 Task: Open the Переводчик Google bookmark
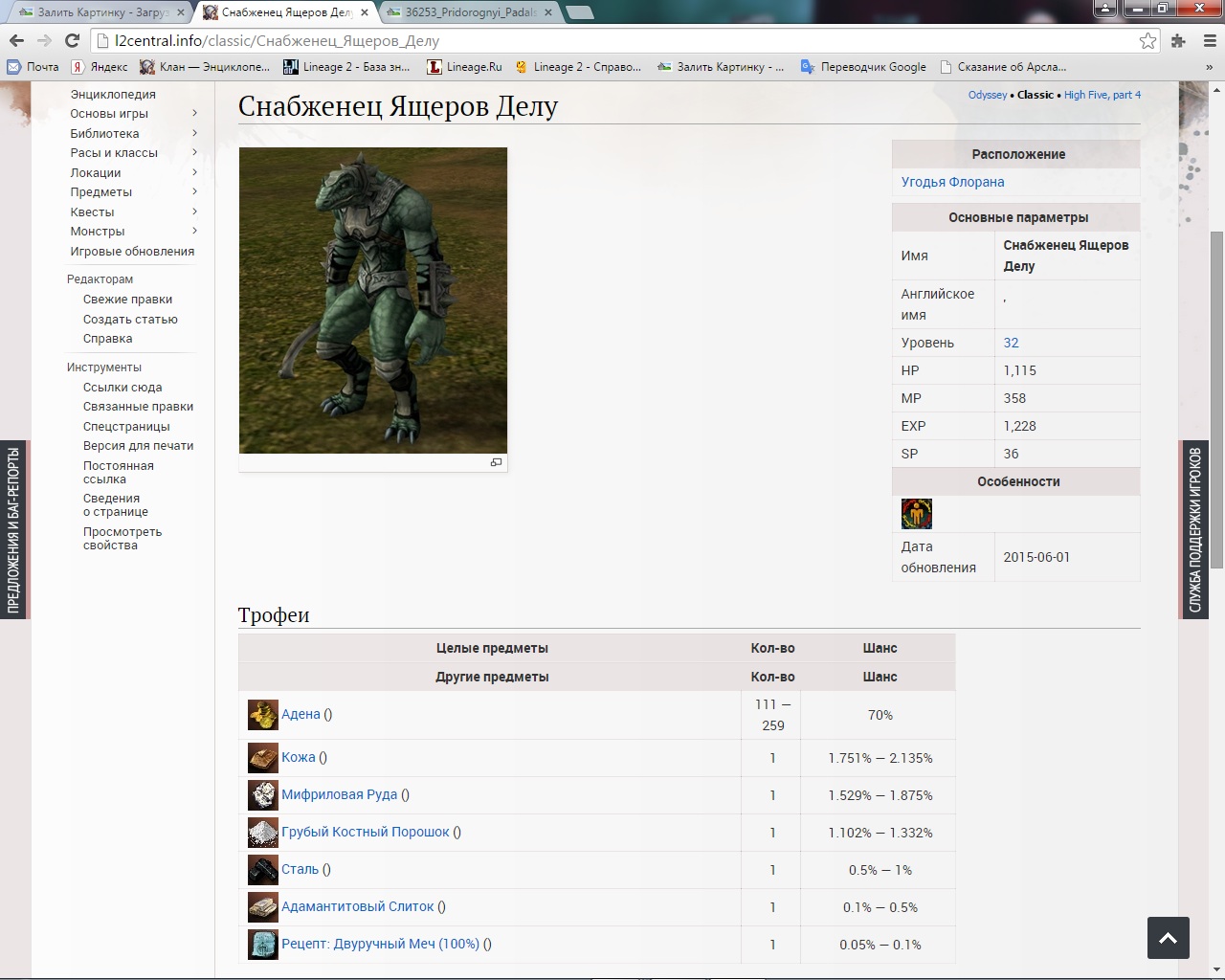tap(863, 67)
